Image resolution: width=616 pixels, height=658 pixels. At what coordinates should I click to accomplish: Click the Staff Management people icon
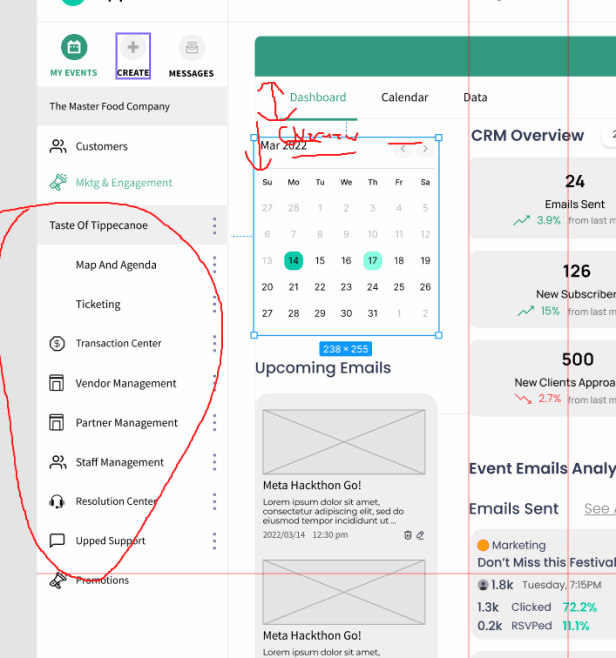[58, 462]
